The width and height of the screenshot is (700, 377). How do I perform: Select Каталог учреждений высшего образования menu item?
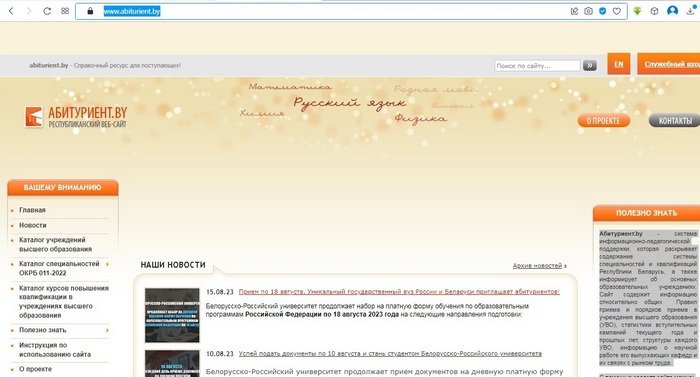55,244
